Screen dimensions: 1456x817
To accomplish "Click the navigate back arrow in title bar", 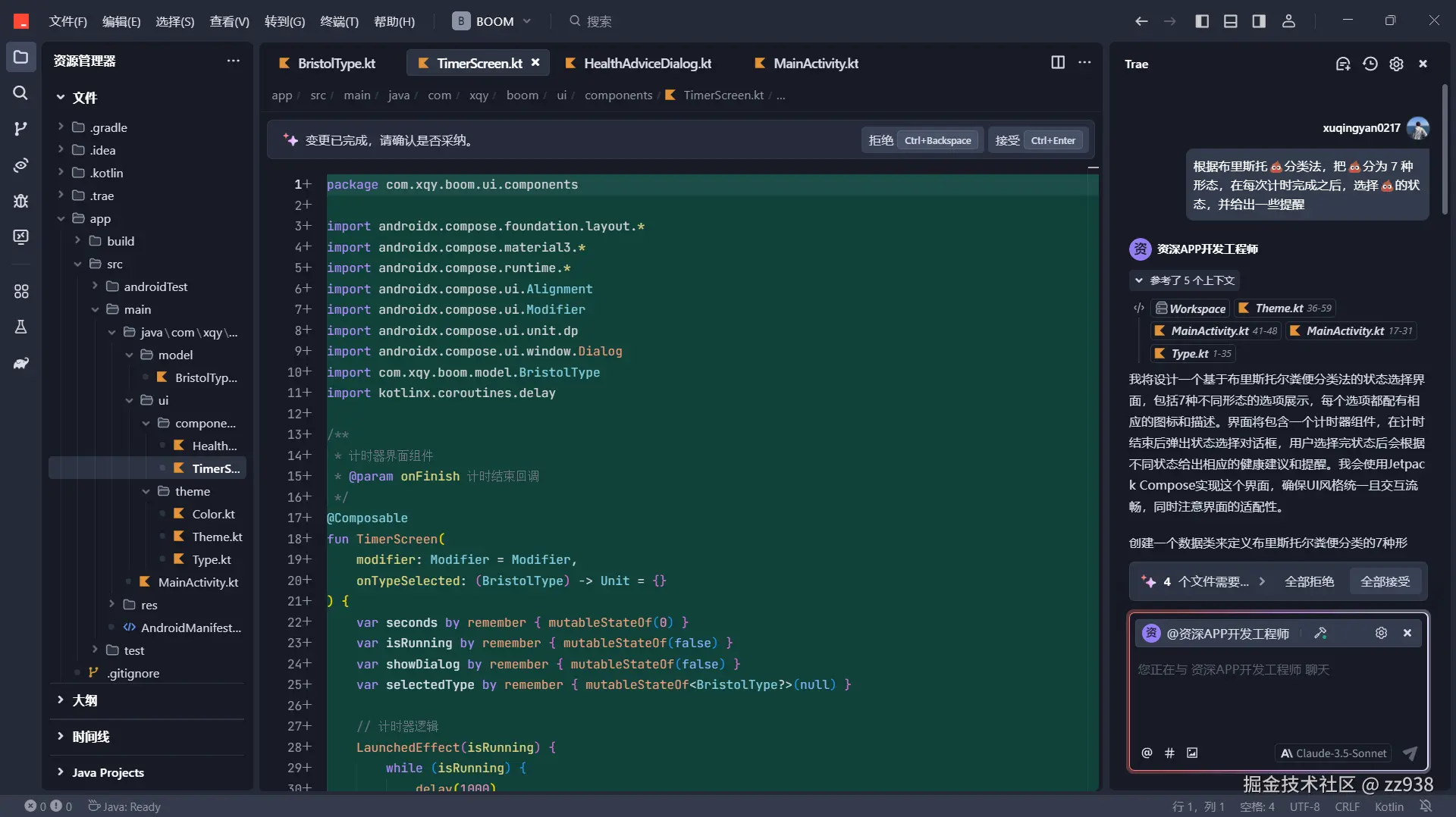I will point(1141,21).
